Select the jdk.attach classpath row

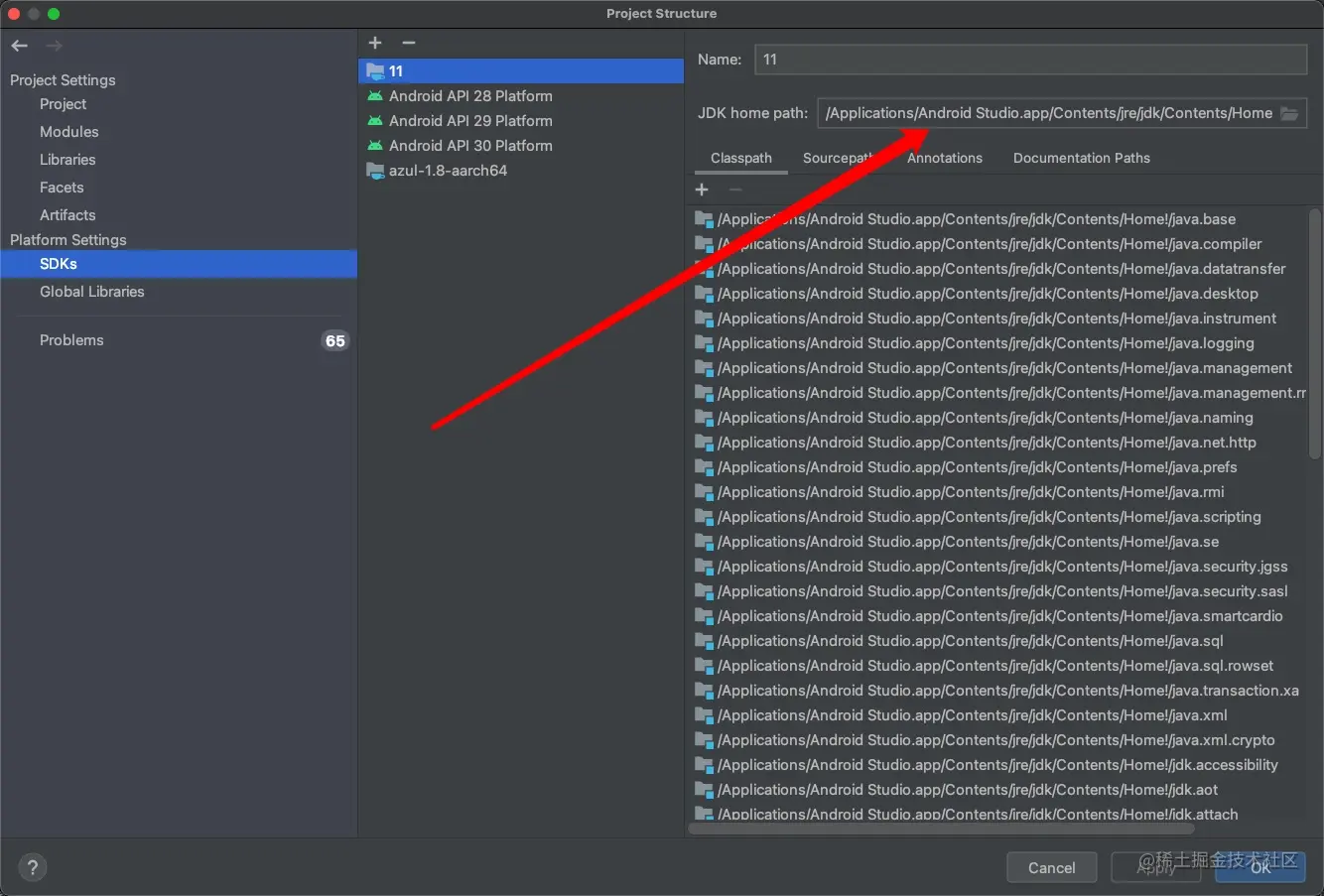(997, 814)
